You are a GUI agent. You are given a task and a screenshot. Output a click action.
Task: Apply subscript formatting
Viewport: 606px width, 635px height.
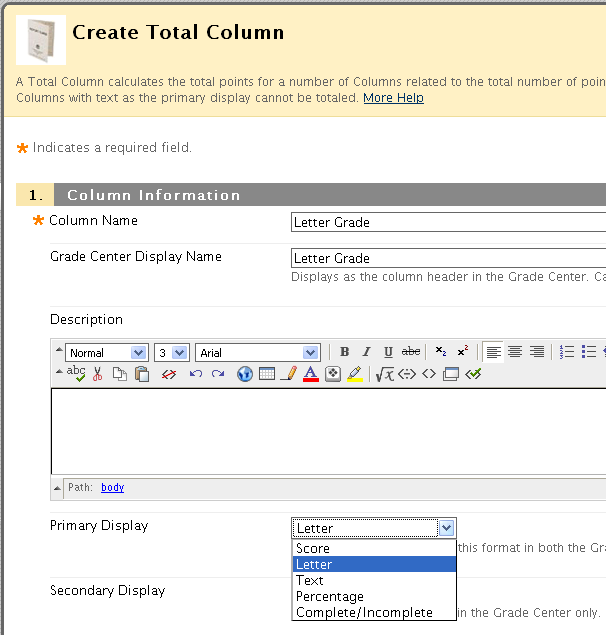tap(441, 352)
